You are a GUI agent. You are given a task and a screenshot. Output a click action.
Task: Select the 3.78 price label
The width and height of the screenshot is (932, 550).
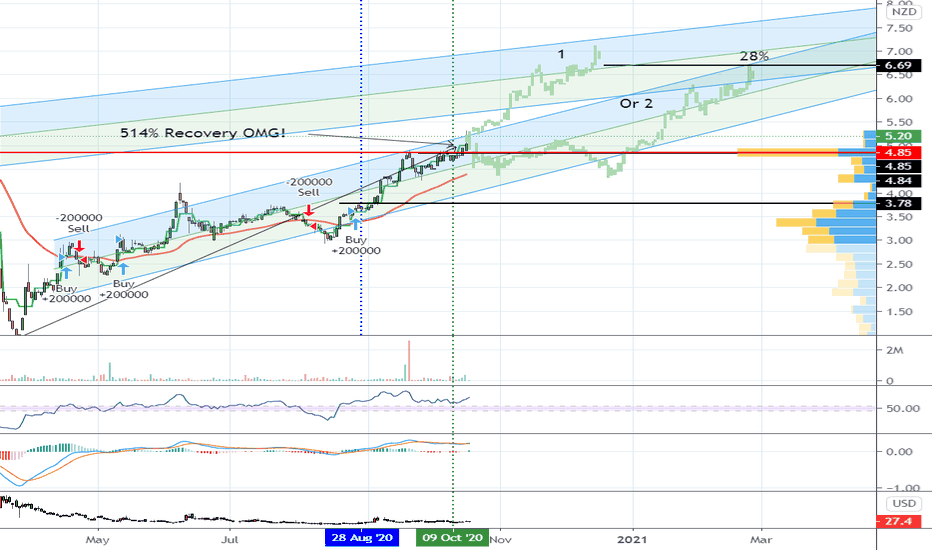tap(899, 204)
